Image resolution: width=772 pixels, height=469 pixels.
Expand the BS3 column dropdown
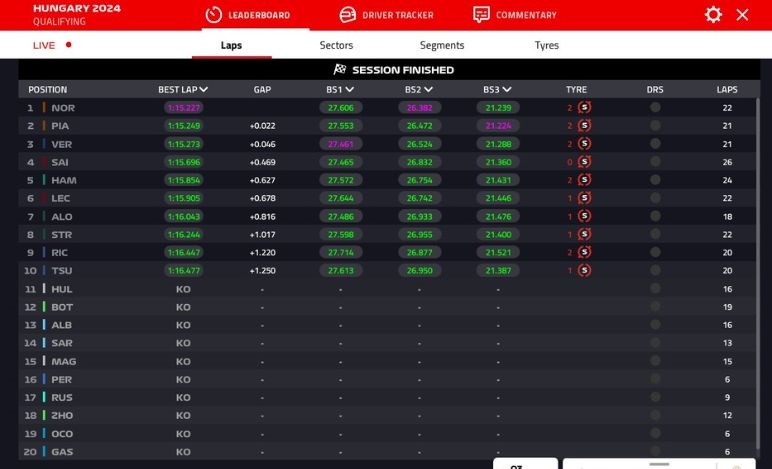(x=508, y=90)
